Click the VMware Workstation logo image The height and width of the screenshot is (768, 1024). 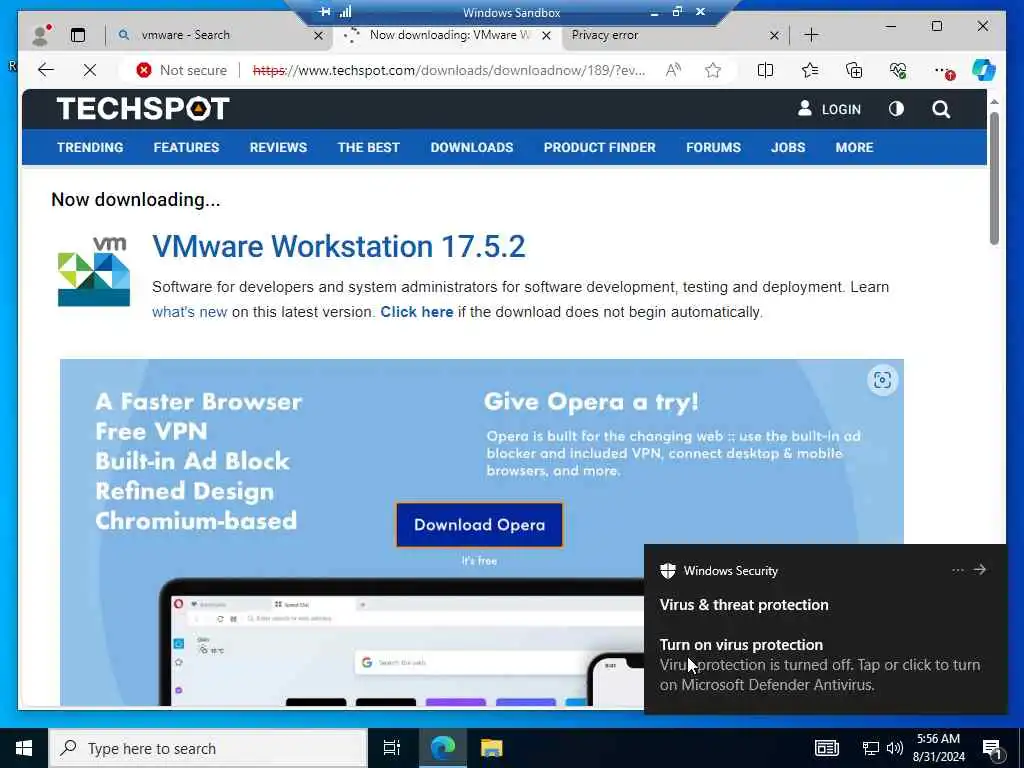pyautogui.click(x=93, y=271)
